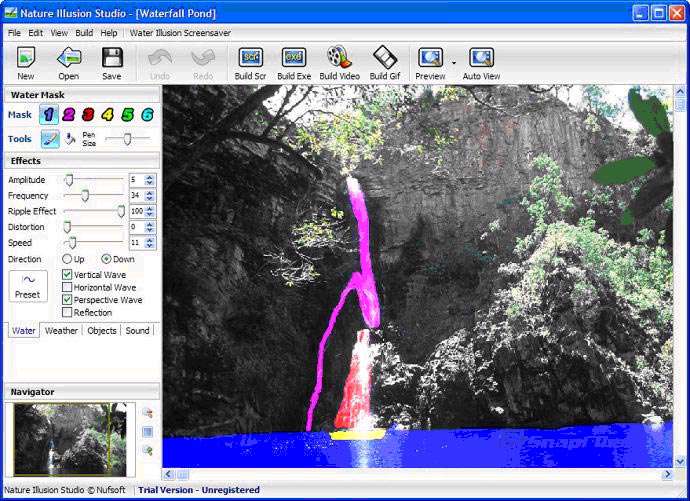Click the Build Scr toolbar icon
Screen dimensions: 690x501
tap(251, 58)
